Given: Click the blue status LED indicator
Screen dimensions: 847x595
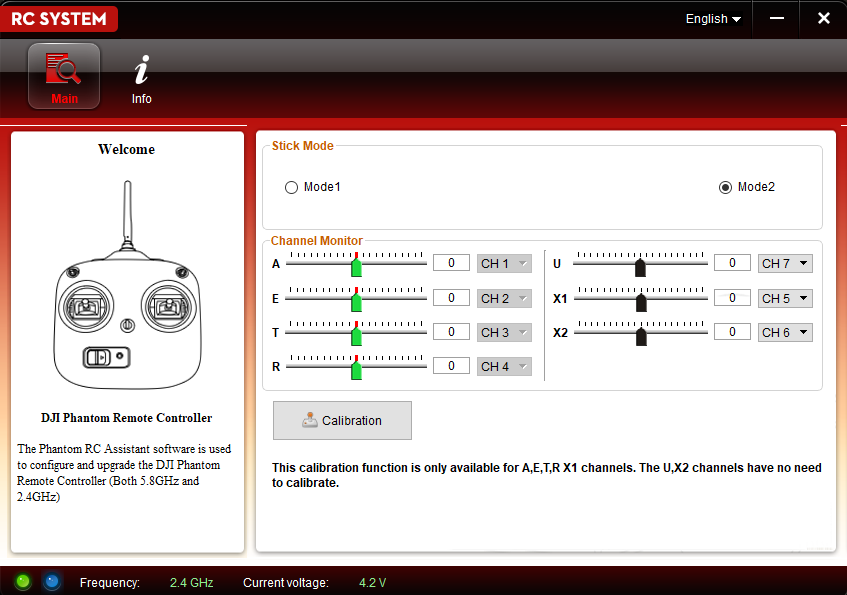Looking at the screenshot, I should [51, 581].
